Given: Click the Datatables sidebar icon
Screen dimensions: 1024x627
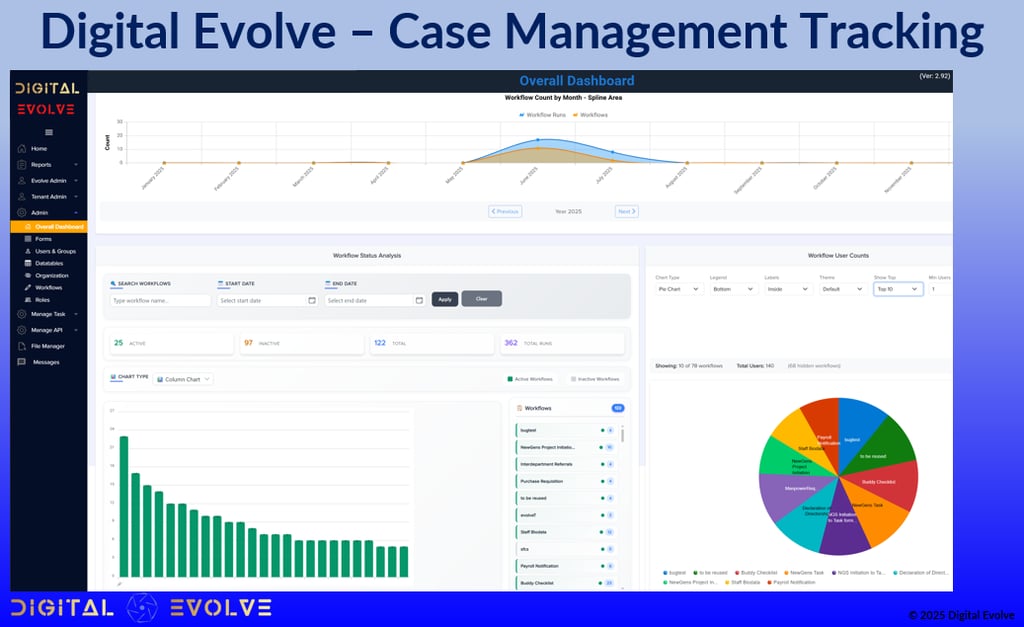Looking at the screenshot, I should (x=28, y=263).
